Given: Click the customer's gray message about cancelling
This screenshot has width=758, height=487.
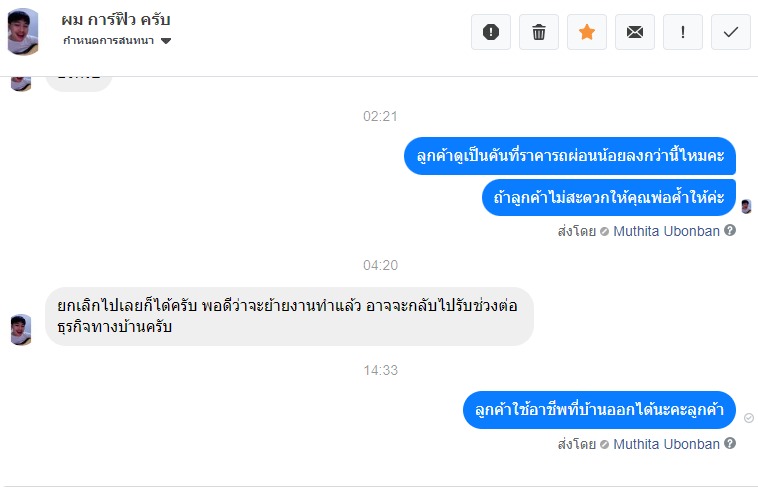Looking at the screenshot, I should point(289,316).
